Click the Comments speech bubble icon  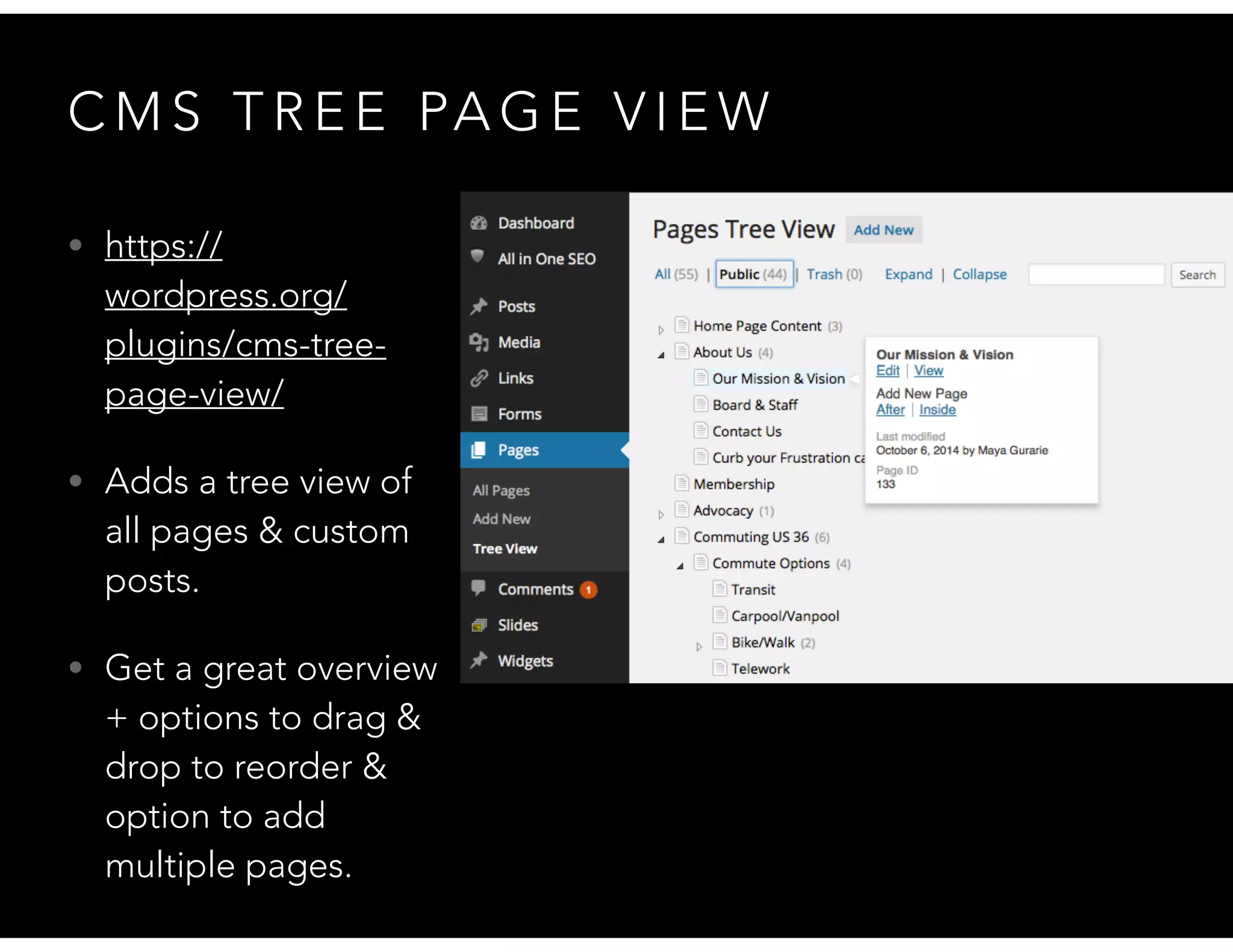click(x=479, y=587)
